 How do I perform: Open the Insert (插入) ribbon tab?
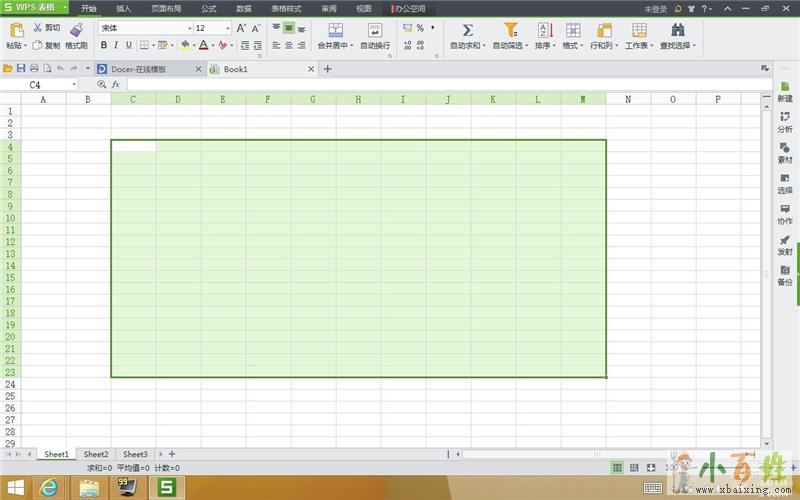(124, 8)
